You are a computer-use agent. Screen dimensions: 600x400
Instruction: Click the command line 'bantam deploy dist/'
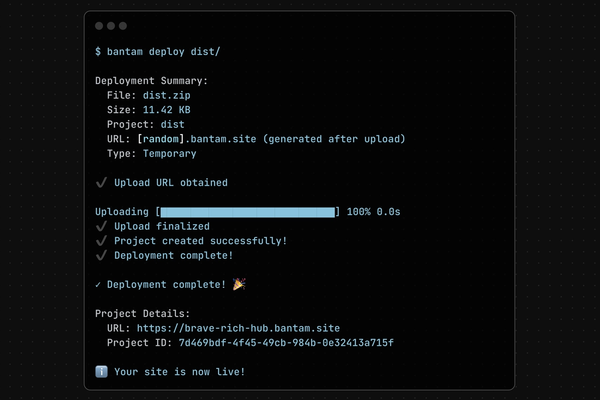(163, 52)
